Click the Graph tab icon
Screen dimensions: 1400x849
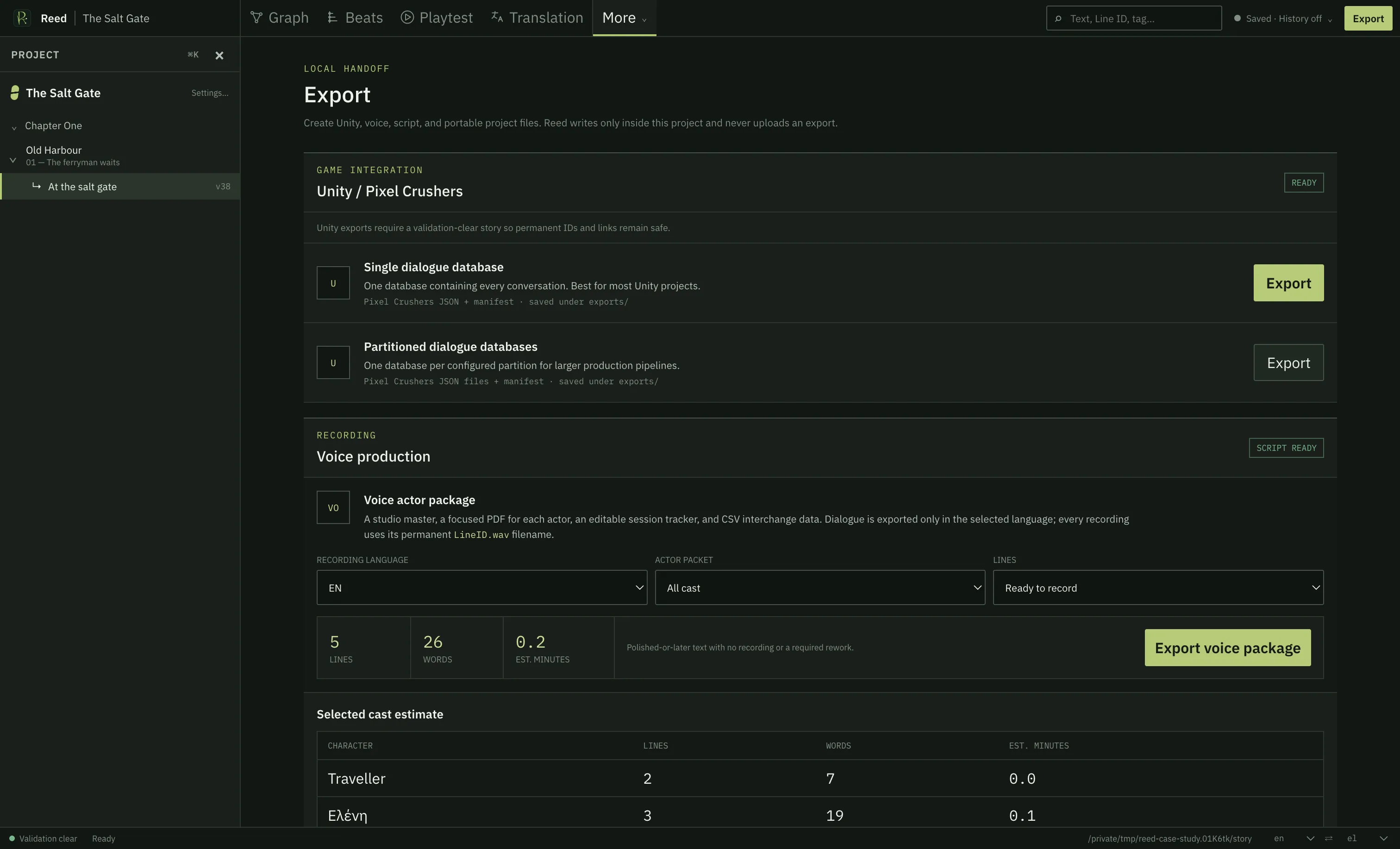(x=256, y=18)
